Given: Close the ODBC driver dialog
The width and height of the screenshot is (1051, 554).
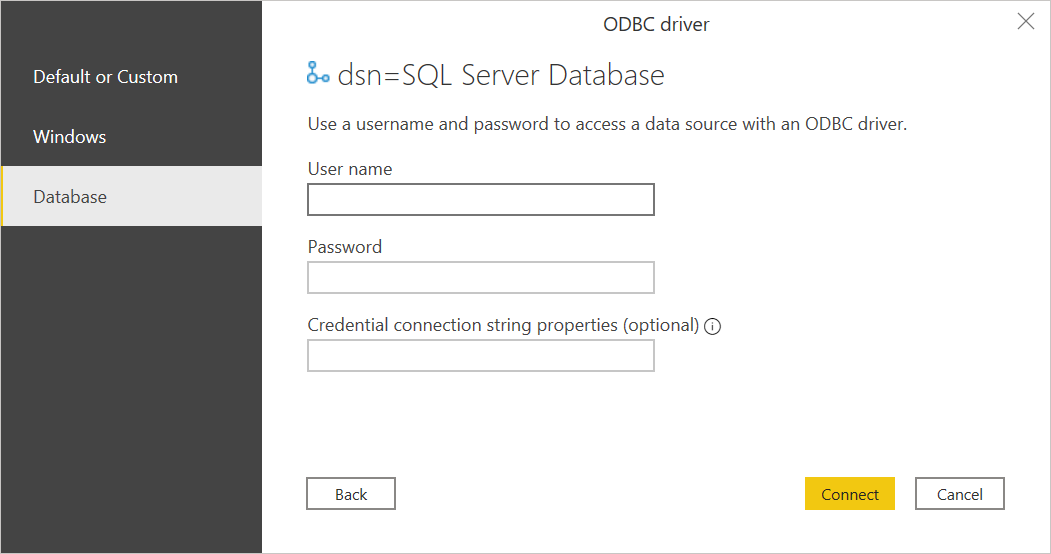Looking at the screenshot, I should coord(1026,21).
